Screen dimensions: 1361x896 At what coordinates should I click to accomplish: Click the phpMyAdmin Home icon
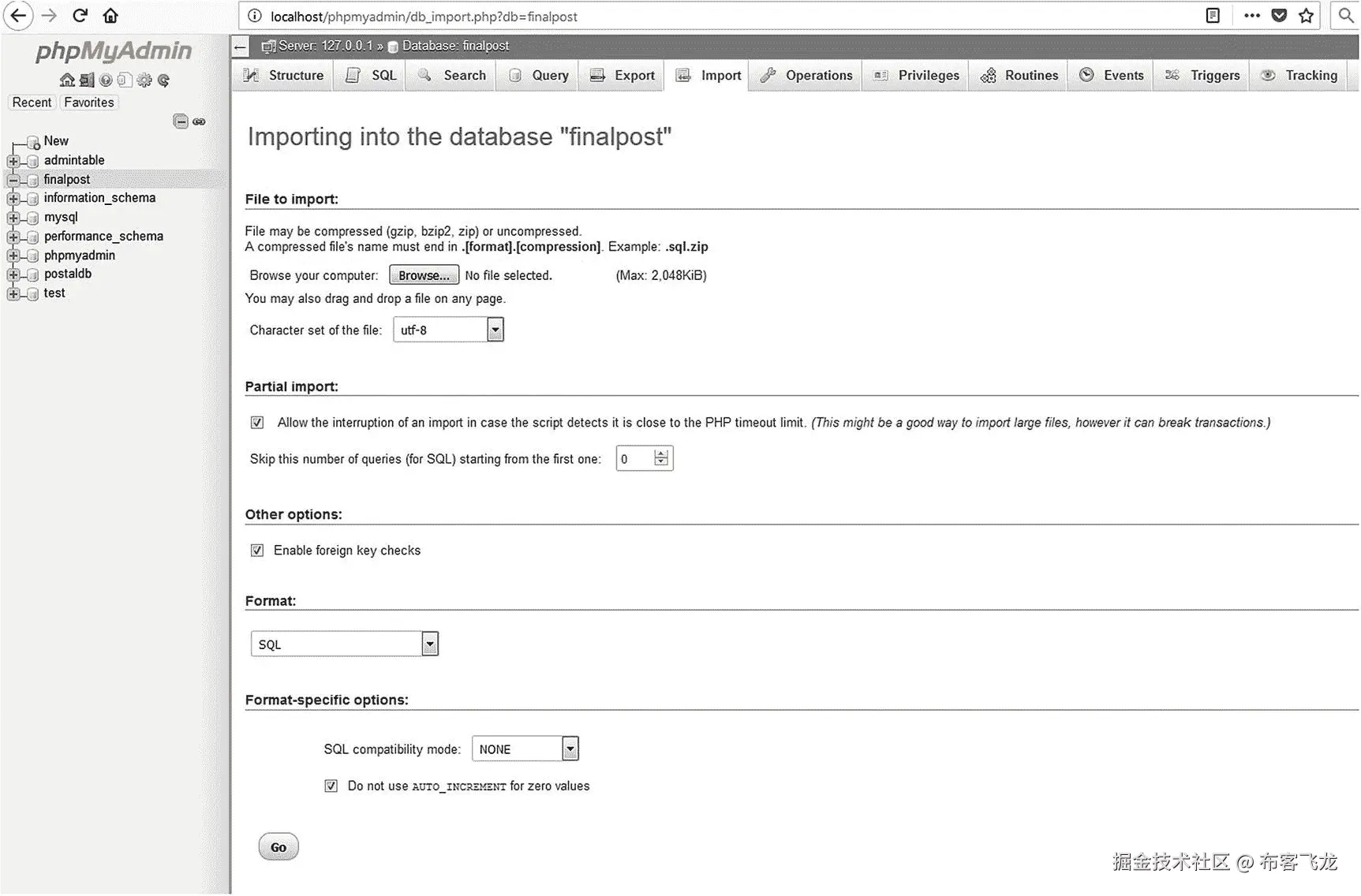67,80
